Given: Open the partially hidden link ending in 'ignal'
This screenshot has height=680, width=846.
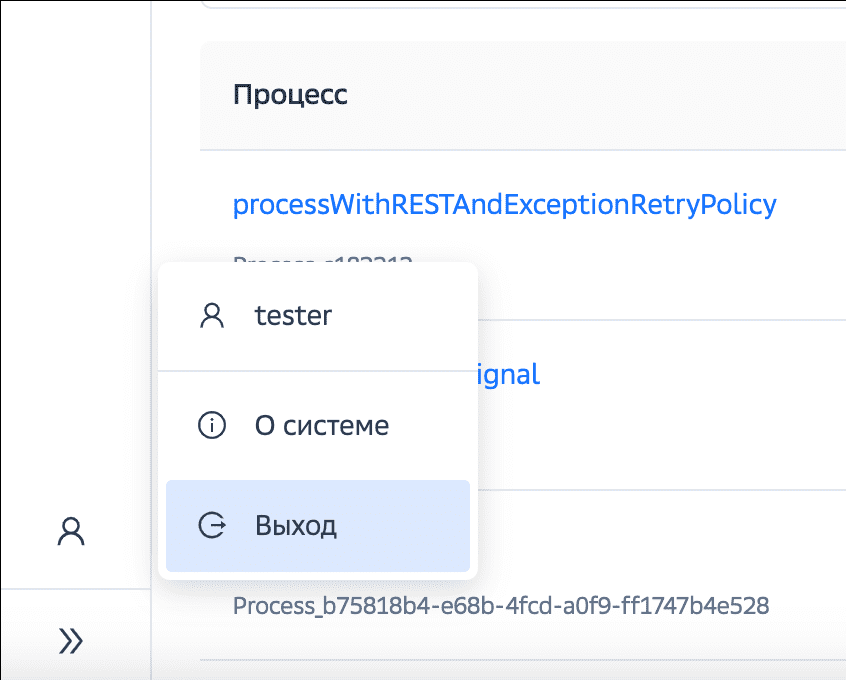Looking at the screenshot, I should 508,375.
